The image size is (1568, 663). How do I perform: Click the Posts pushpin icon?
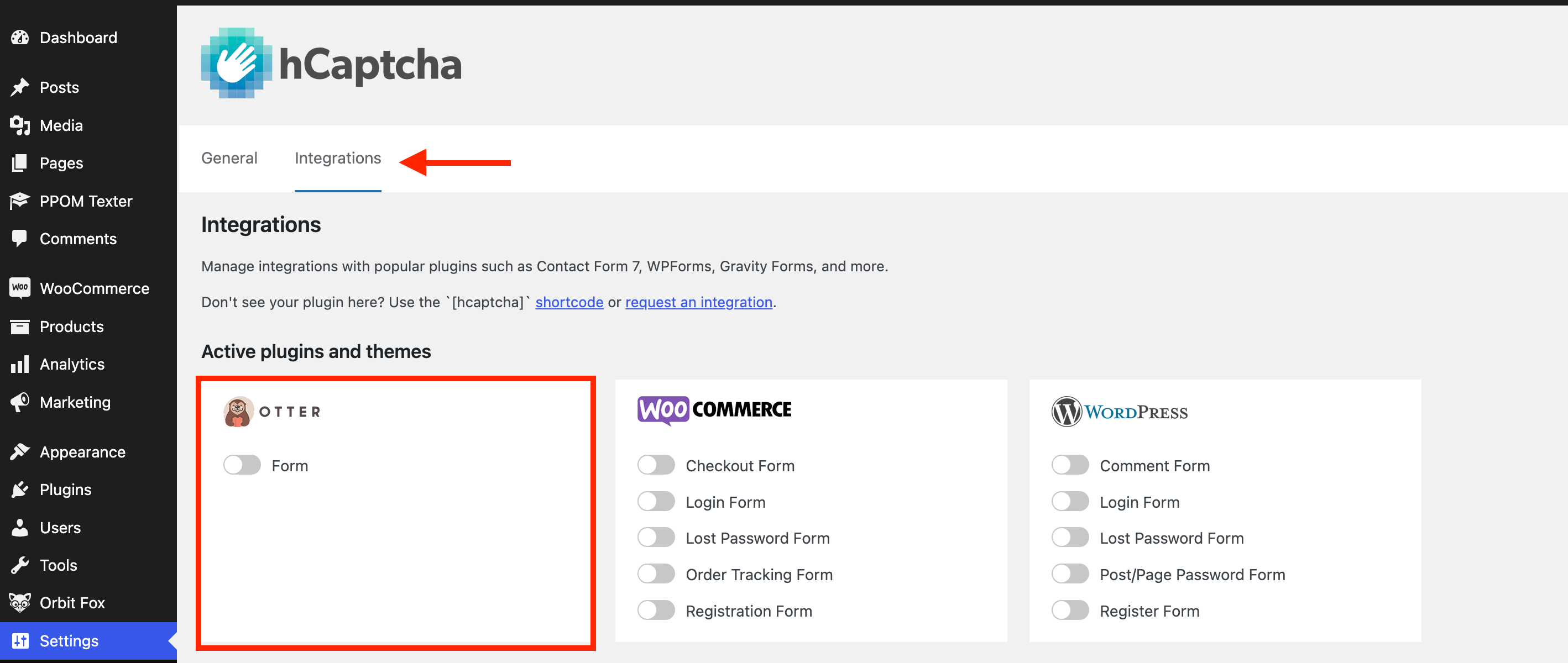click(x=19, y=87)
